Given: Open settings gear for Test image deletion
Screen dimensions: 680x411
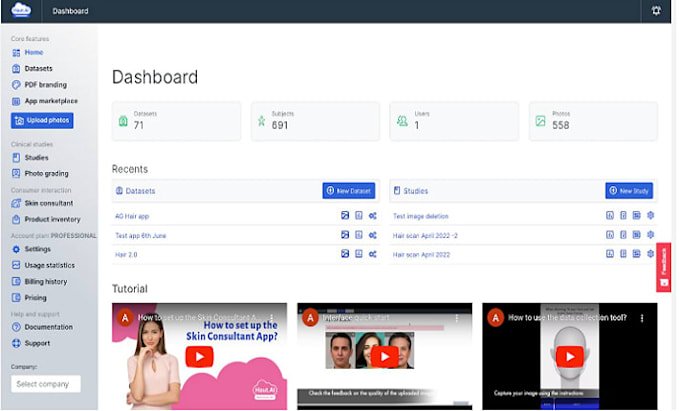Looking at the screenshot, I should click(651, 215).
